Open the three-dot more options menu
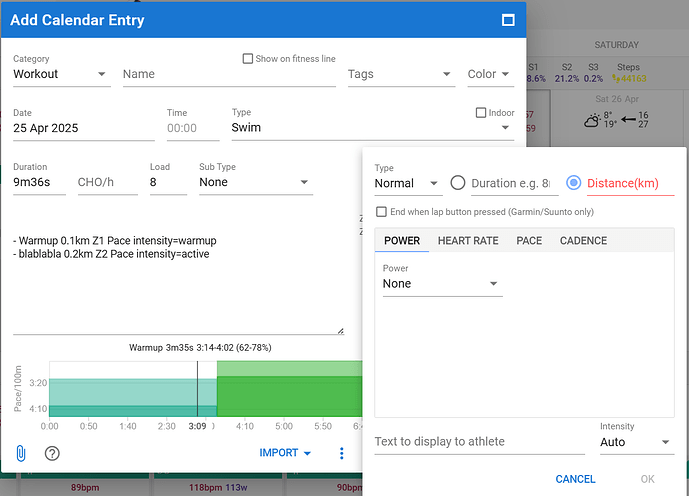The image size is (689, 496). (x=341, y=453)
